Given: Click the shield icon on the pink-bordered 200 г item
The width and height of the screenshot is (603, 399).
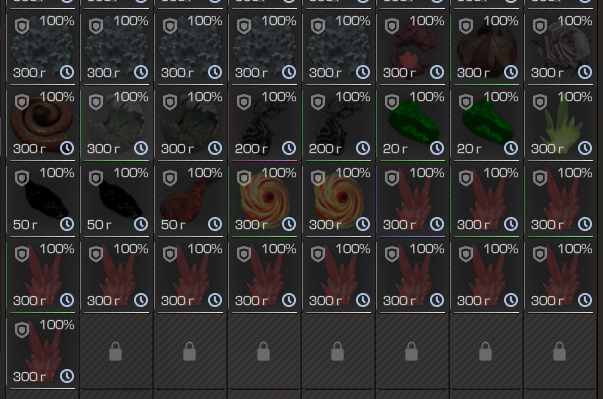Looking at the screenshot, I should point(244,102).
